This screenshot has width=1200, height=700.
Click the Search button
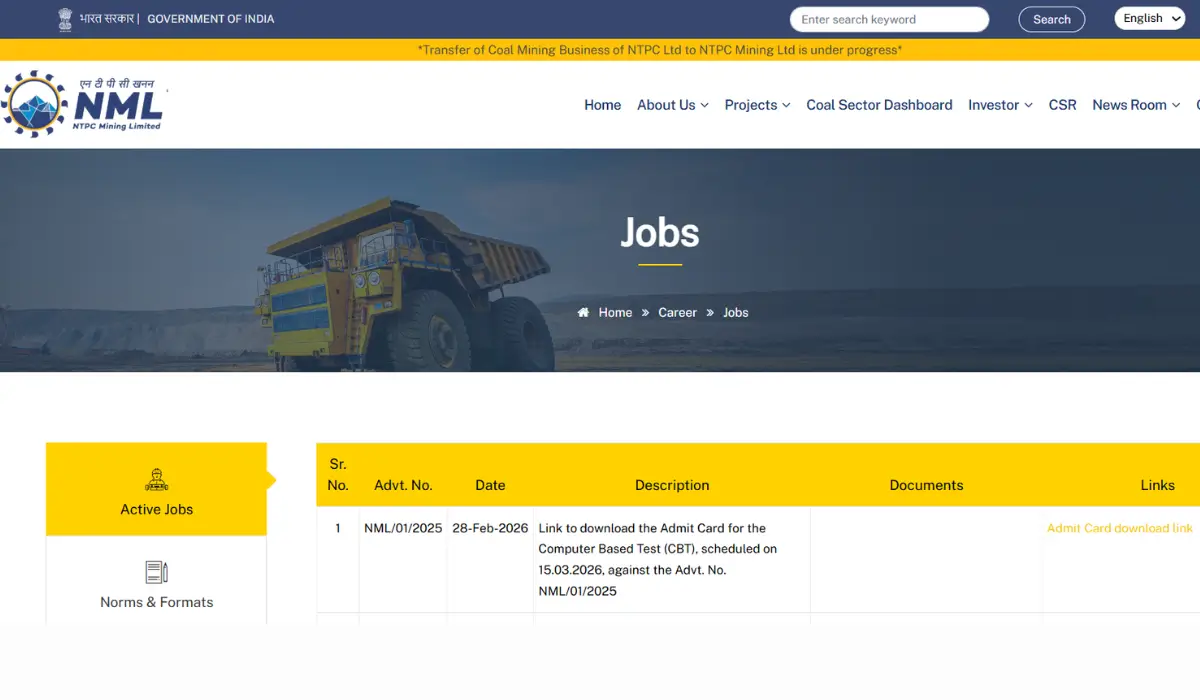[1051, 19]
